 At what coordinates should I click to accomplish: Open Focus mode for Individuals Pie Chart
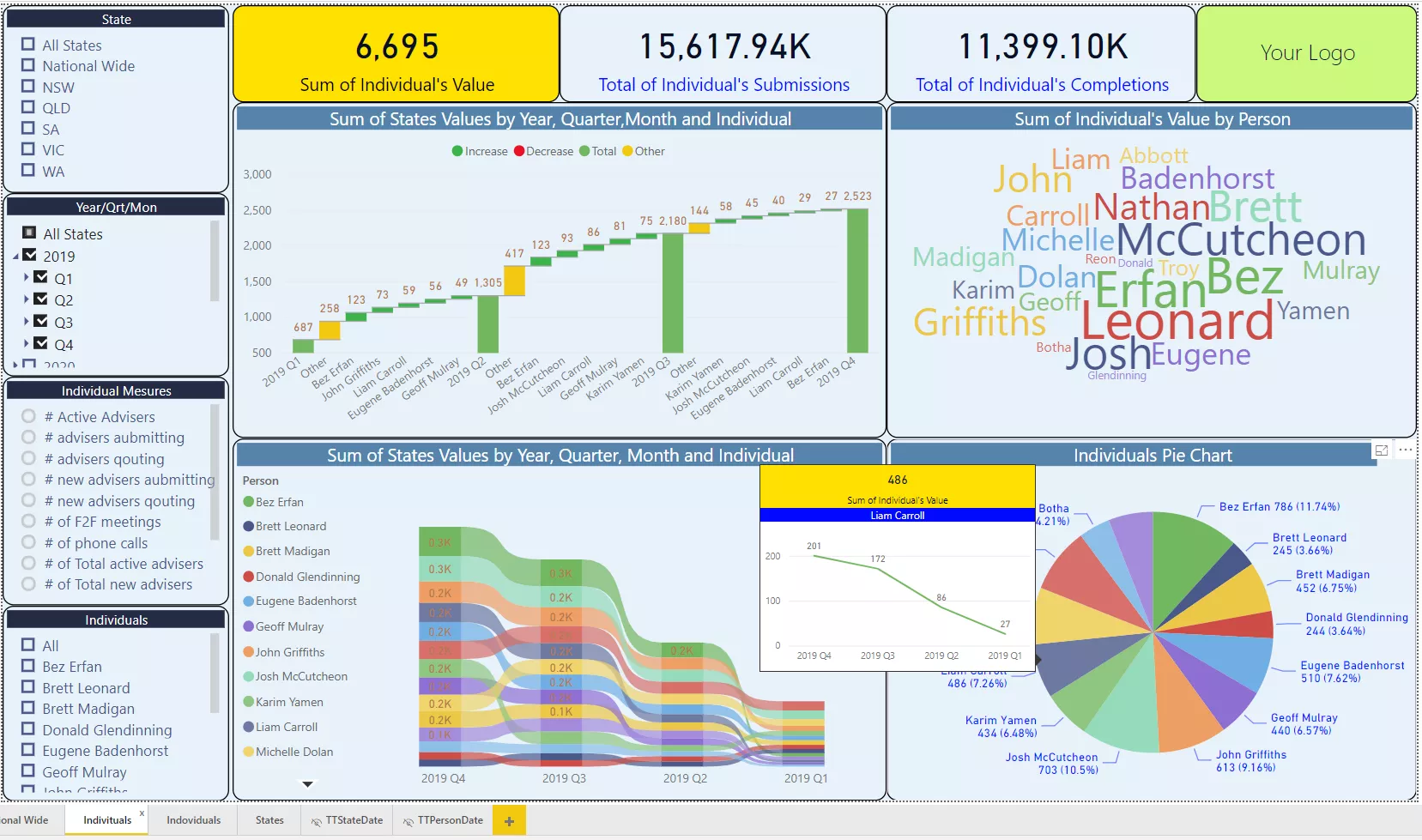point(1381,450)
